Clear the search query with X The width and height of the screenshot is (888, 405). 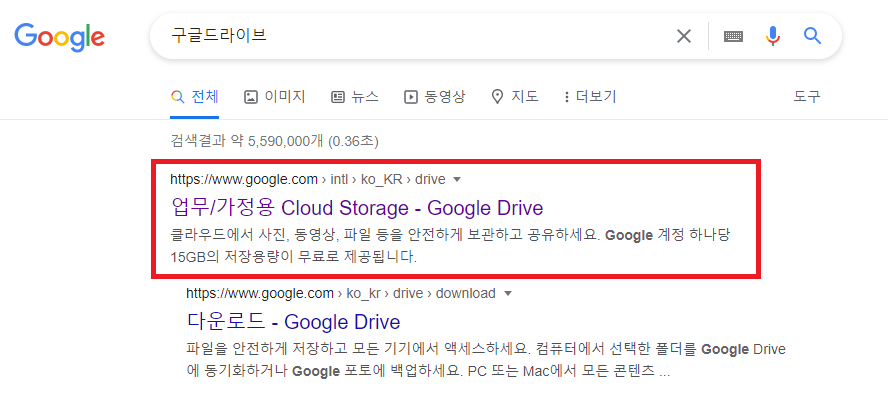pyautogui.click(x=684, y=36)
